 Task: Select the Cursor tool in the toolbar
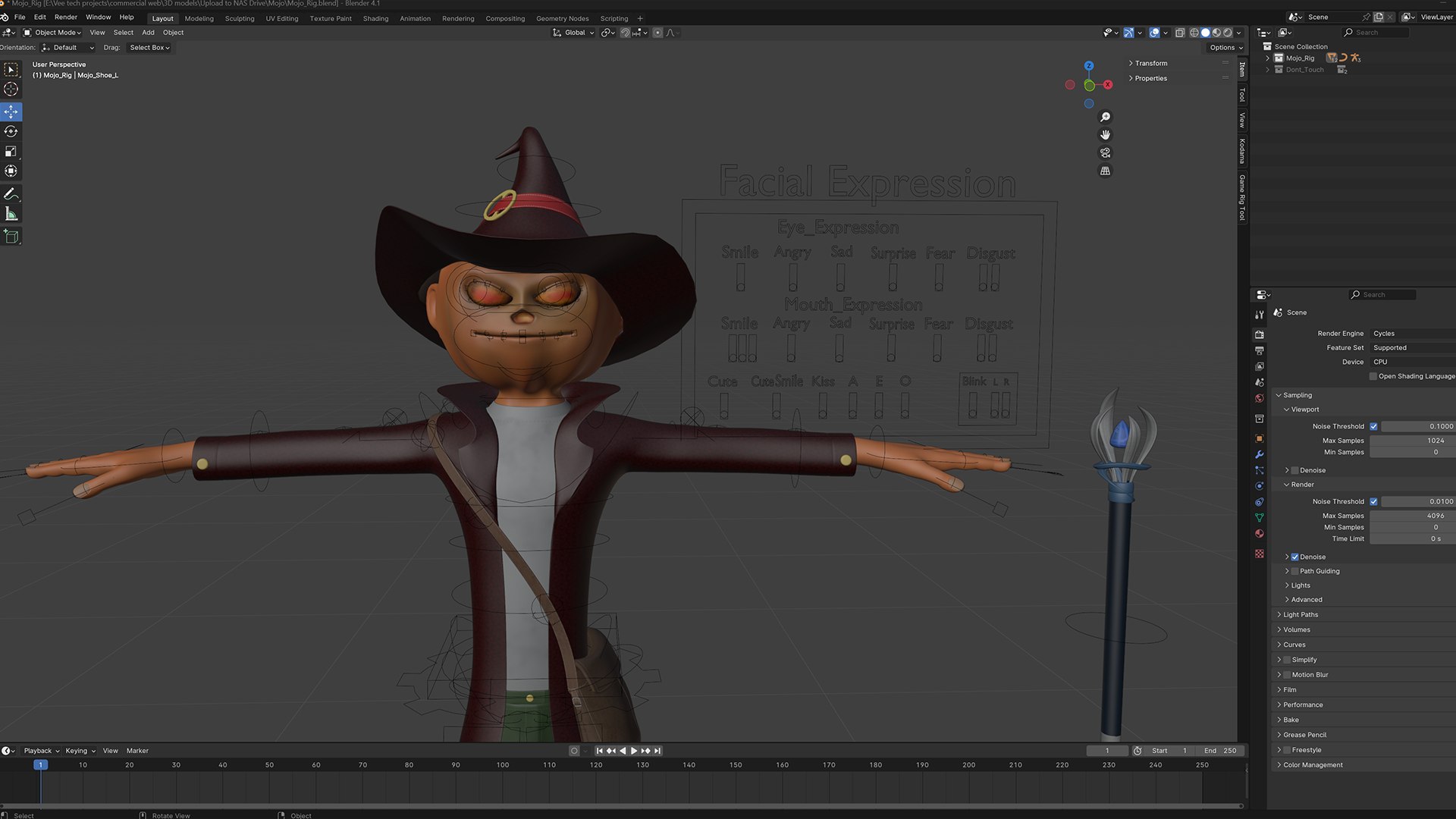point(11,89)
